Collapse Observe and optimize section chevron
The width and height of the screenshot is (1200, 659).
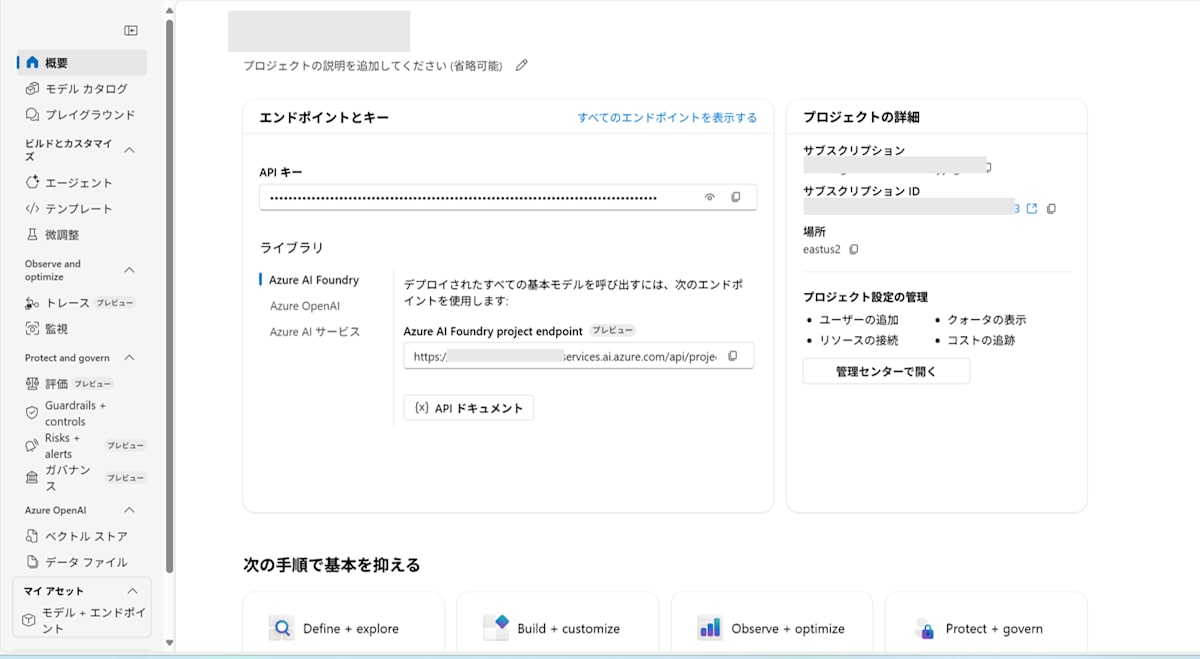(x=129, y=270)
